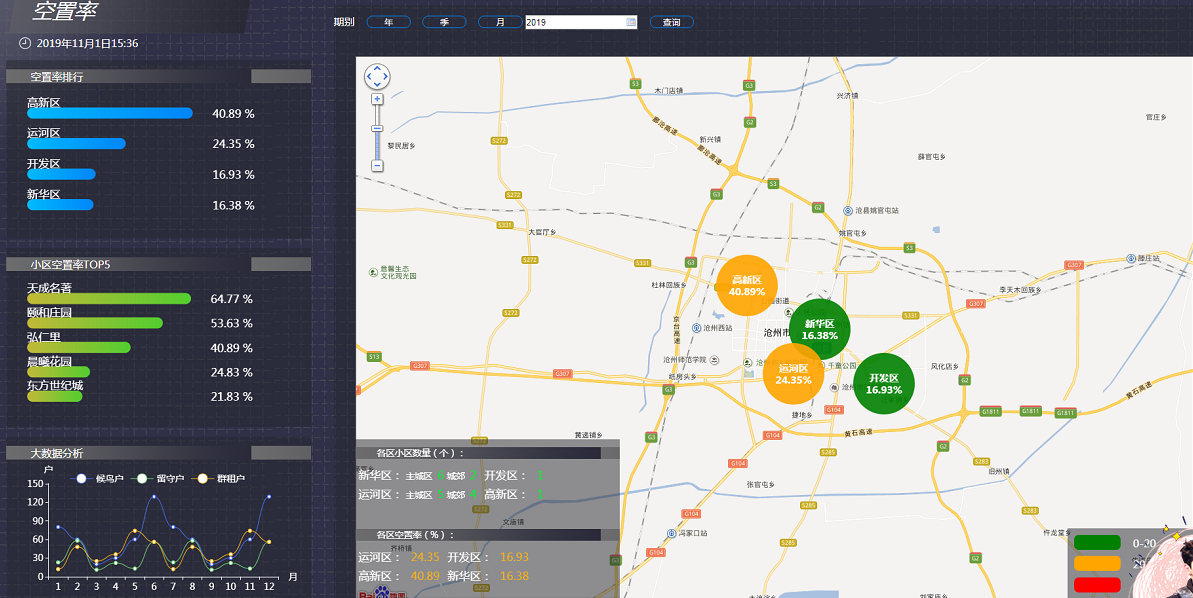
Task: Click the 沧县姚官屯站 station marker
Action: click(x=848, y=211)
